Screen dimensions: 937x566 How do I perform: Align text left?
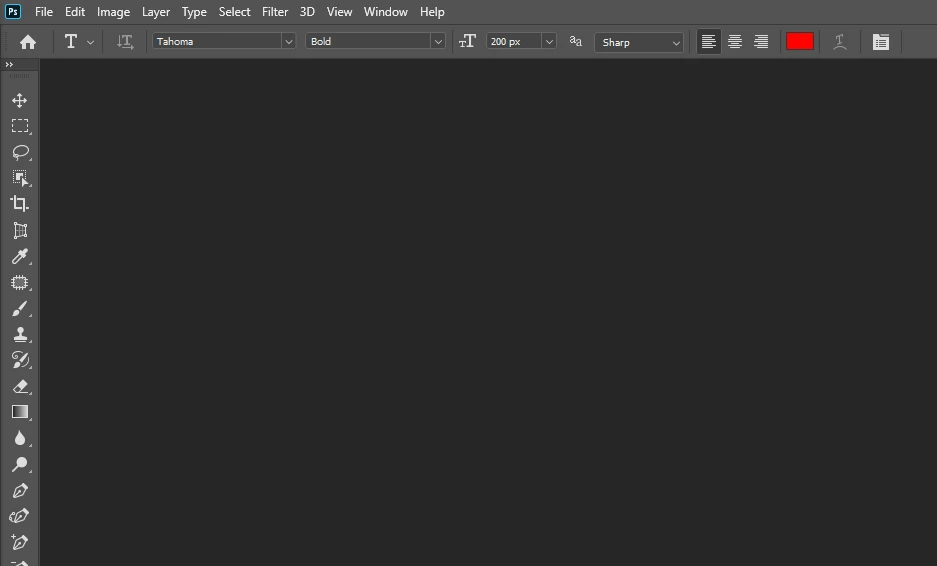pyautogui.click(x=709, y=42)
